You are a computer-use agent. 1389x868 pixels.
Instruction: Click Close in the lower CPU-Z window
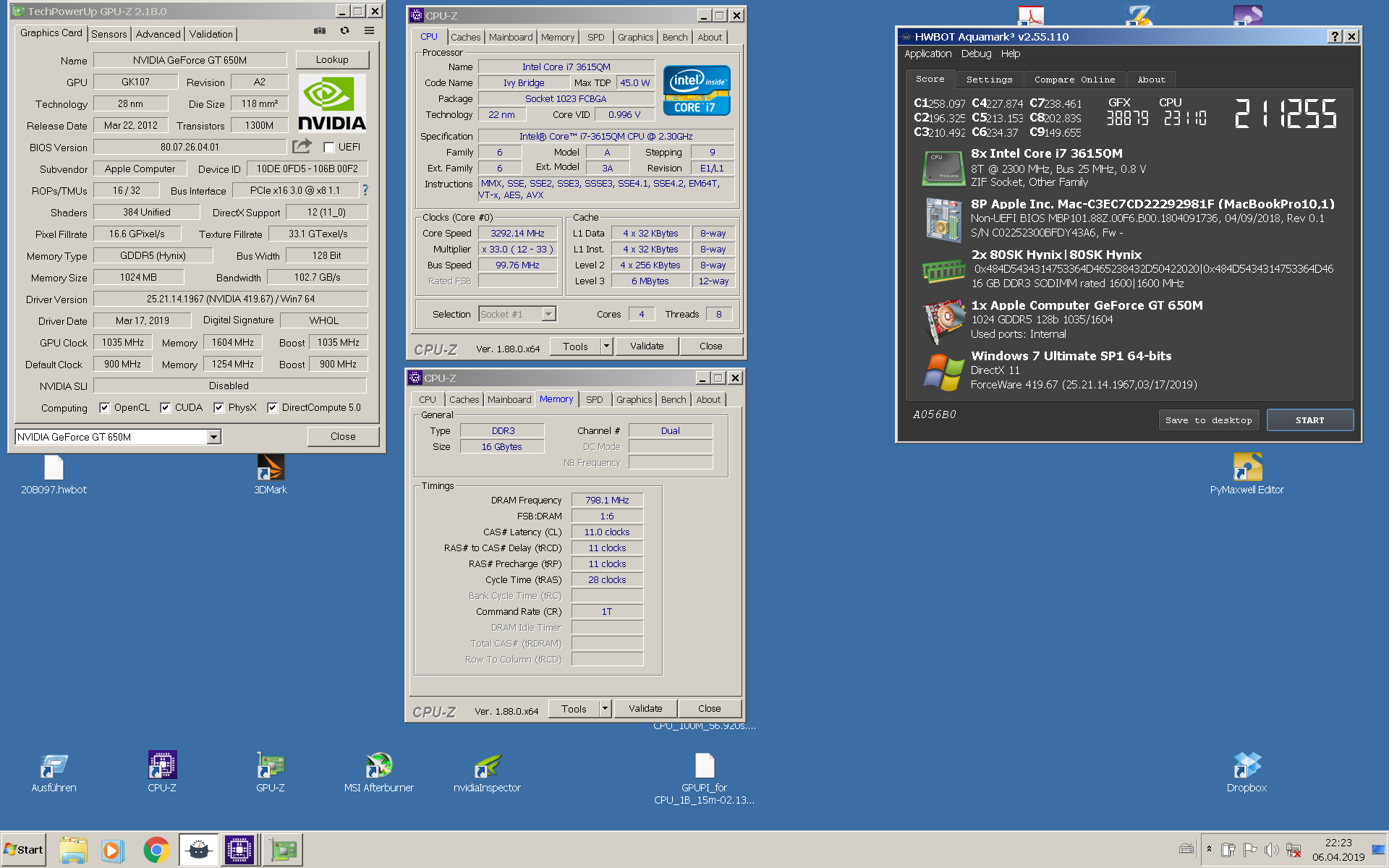pos(709,709)
